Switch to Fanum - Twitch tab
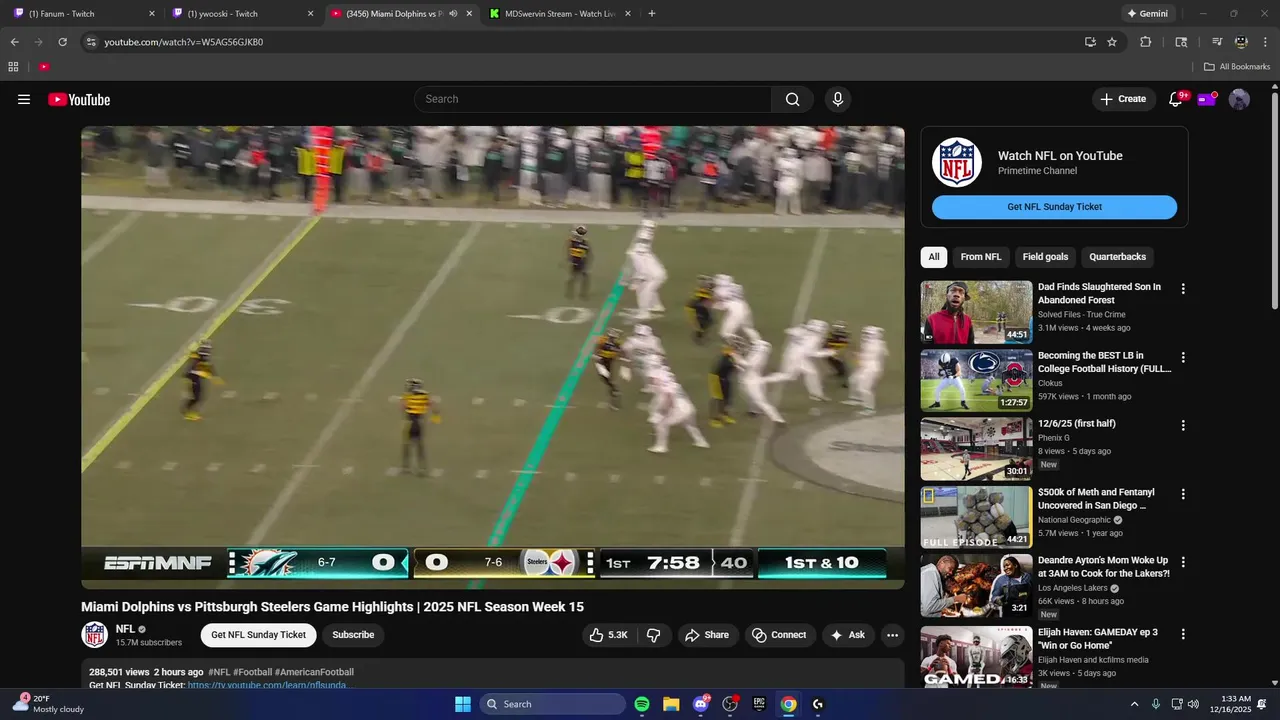 pos(84,14)
